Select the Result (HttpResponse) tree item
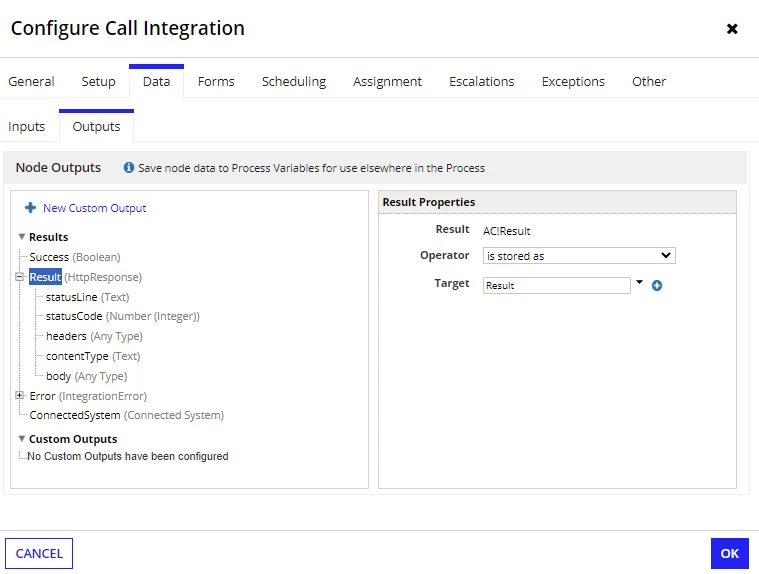This screenshot has height=574, width=759. pos(85,277)
